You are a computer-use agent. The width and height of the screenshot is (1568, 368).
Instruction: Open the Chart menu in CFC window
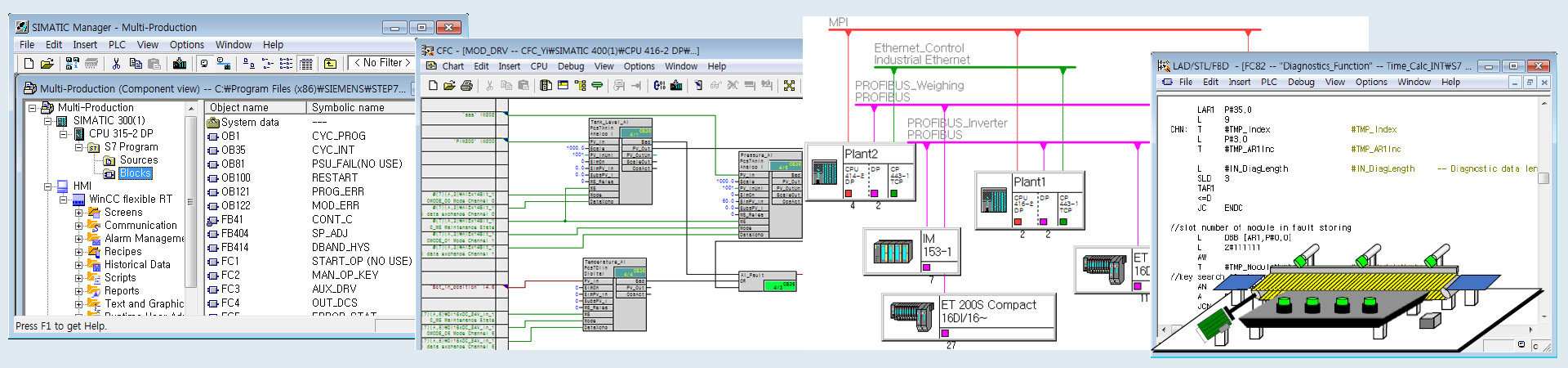453,67
